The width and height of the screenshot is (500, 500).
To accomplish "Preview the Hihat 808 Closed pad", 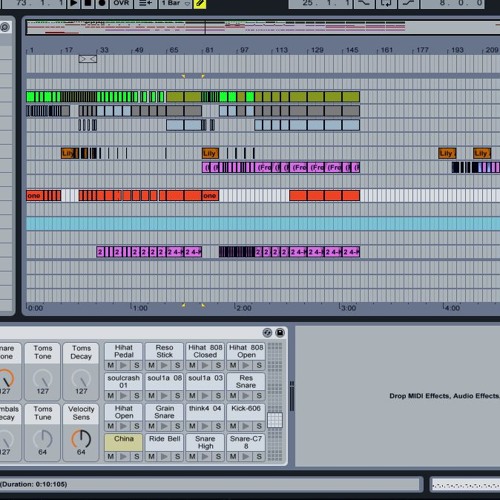I will (x=205, y=365).
